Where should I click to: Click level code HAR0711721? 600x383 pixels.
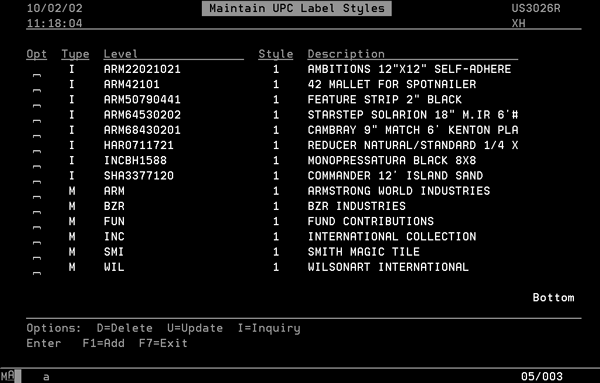pos(139,145)
